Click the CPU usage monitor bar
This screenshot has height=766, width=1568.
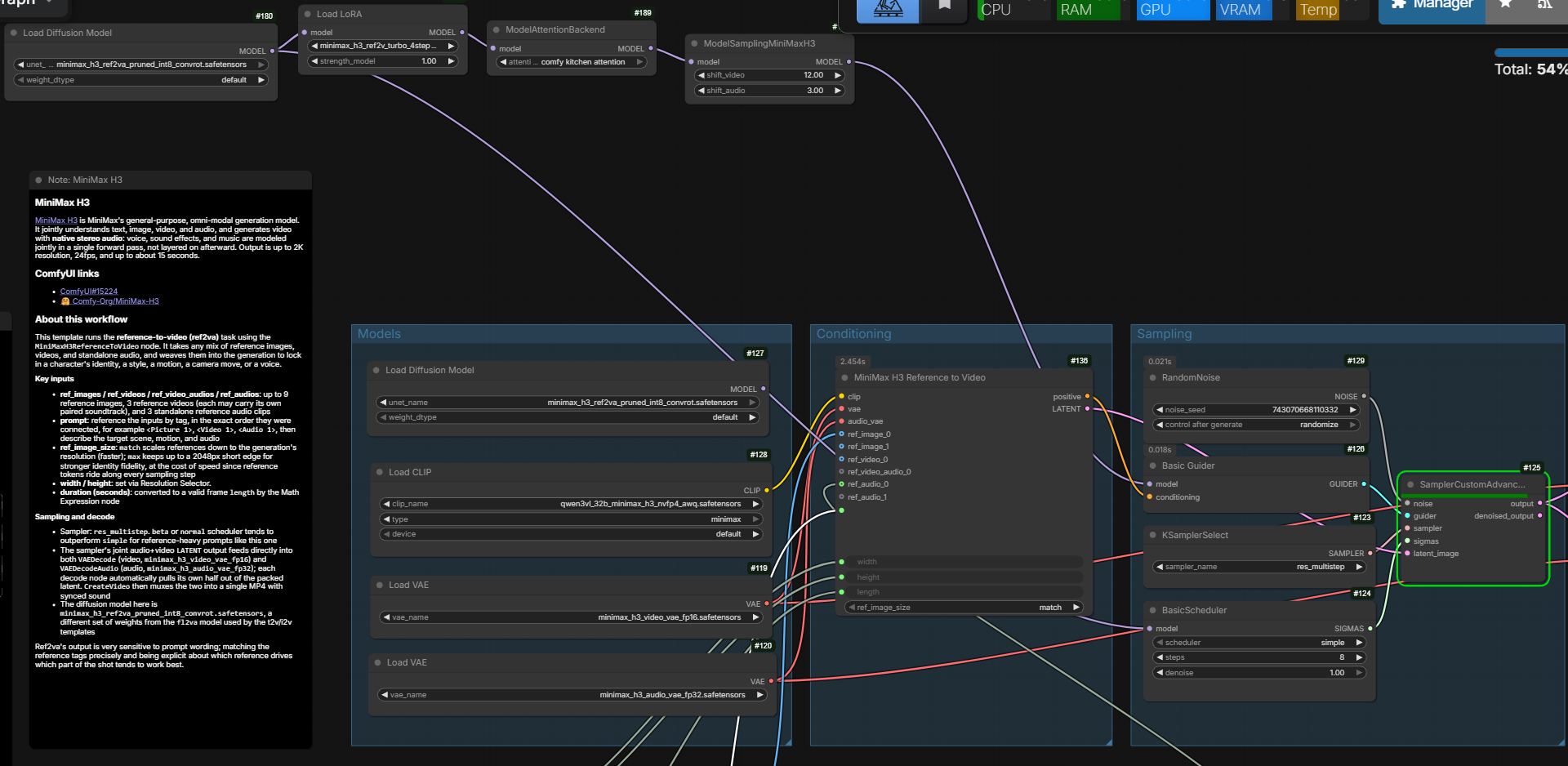pos(1013,10)
